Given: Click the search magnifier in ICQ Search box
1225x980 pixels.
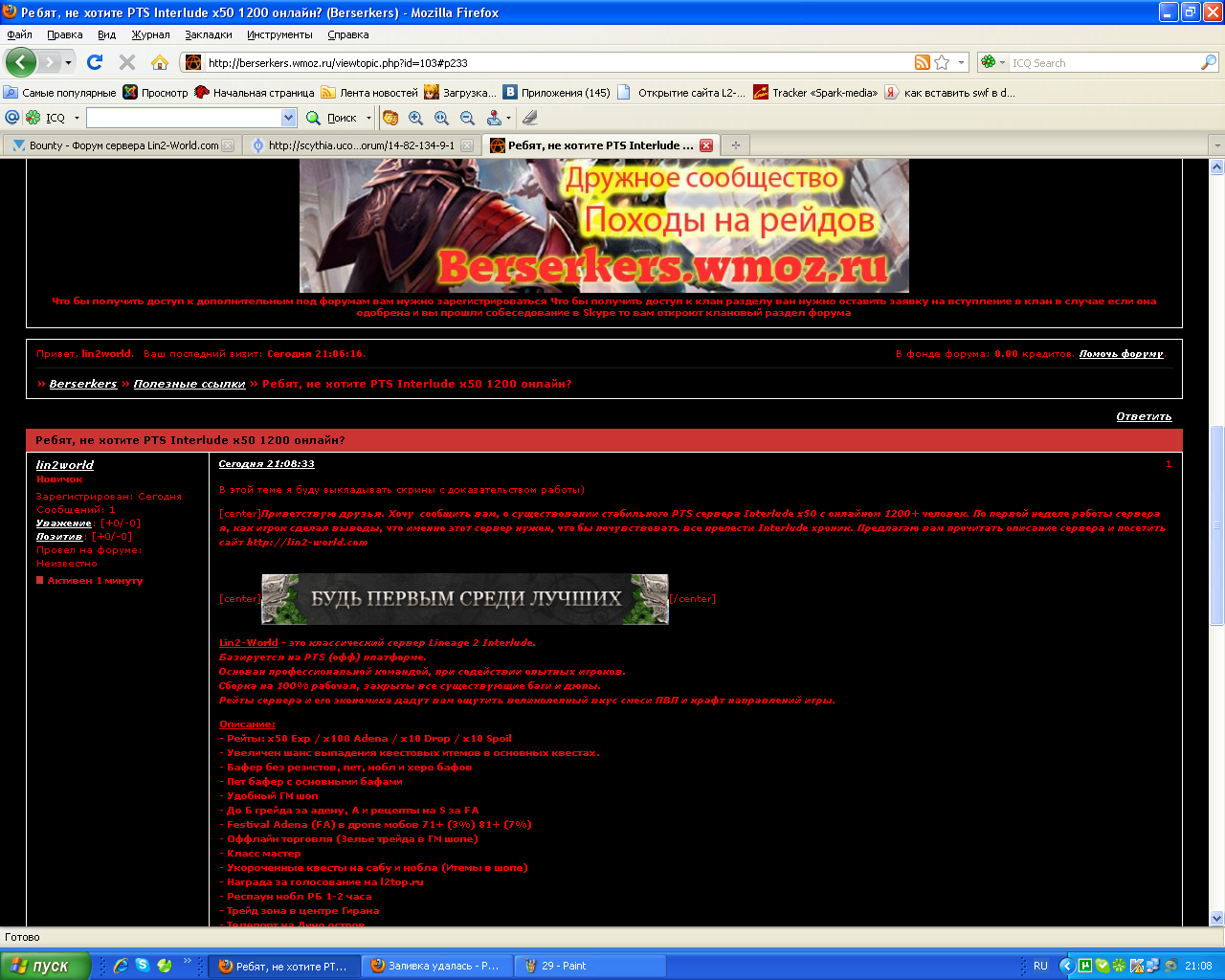Looking at the screenshot, I should tap(1209, 62).
